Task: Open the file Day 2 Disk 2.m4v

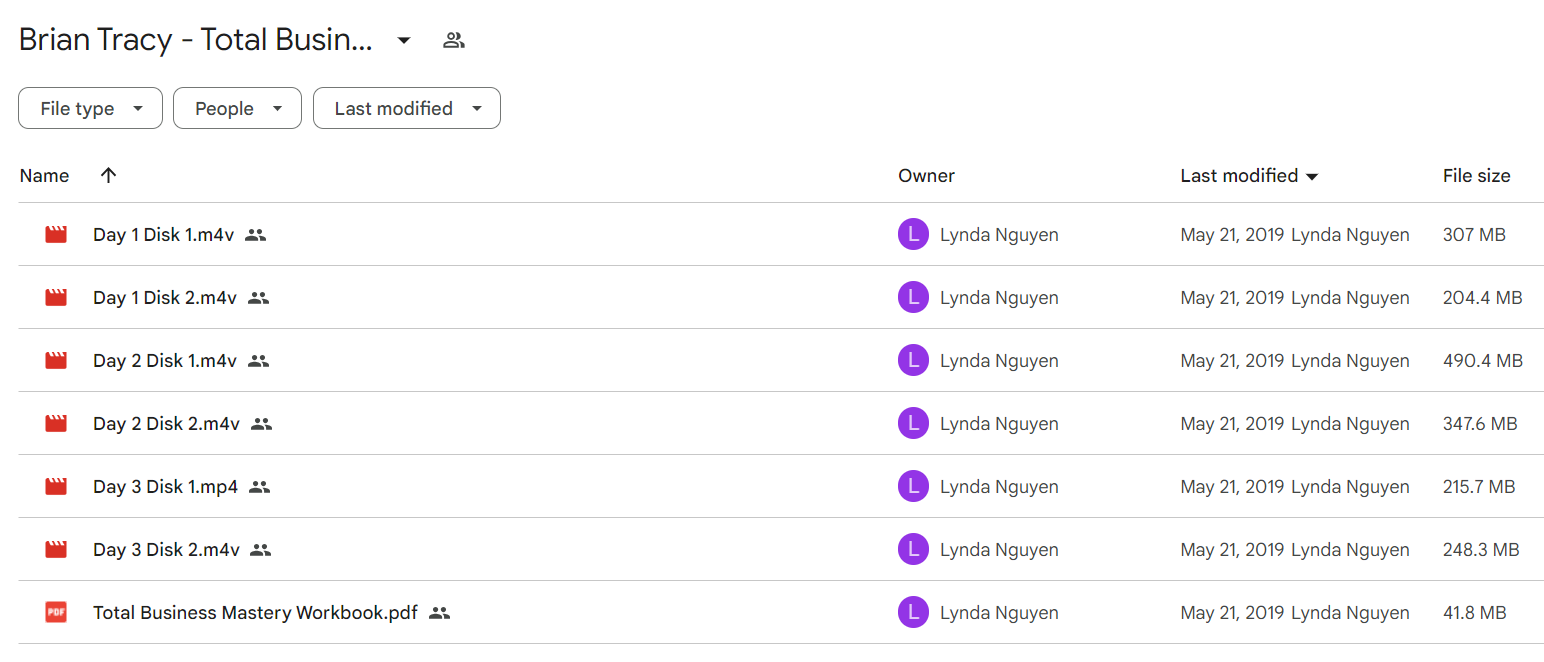Action: (167, 424)
